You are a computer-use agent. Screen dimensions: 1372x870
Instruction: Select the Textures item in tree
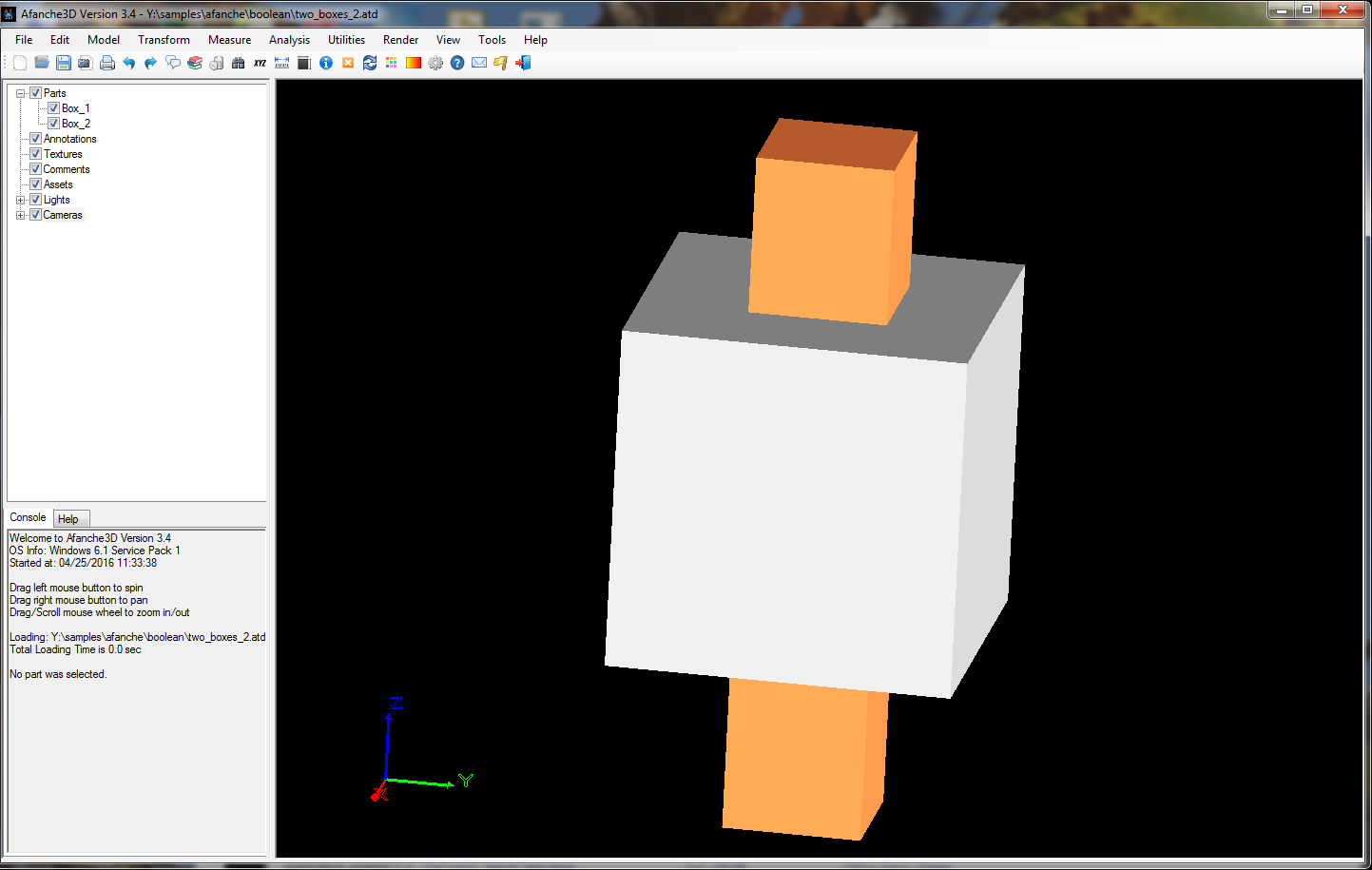click(x=63, y=154)
